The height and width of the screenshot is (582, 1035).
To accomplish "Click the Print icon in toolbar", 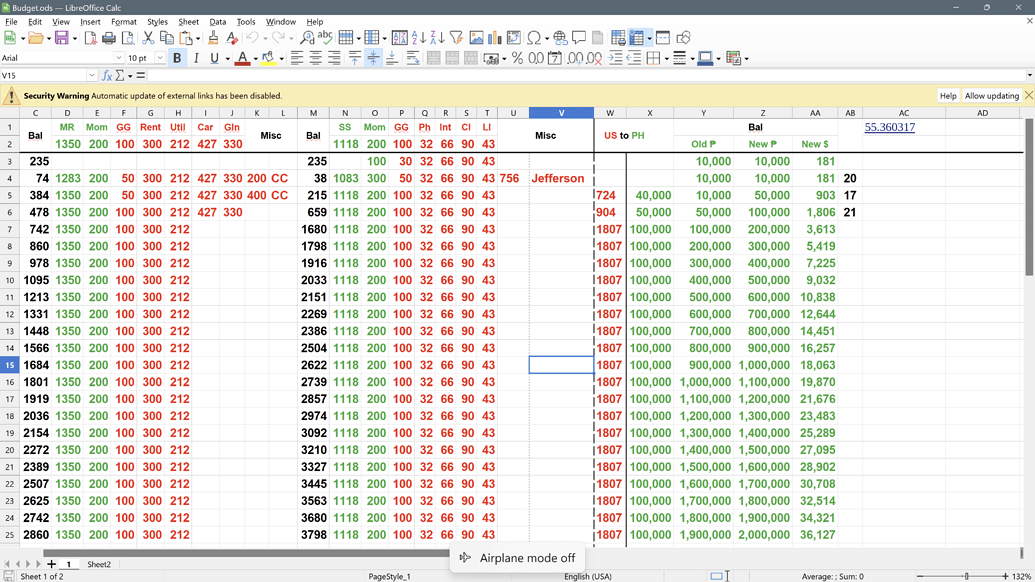I will (109, 38).
